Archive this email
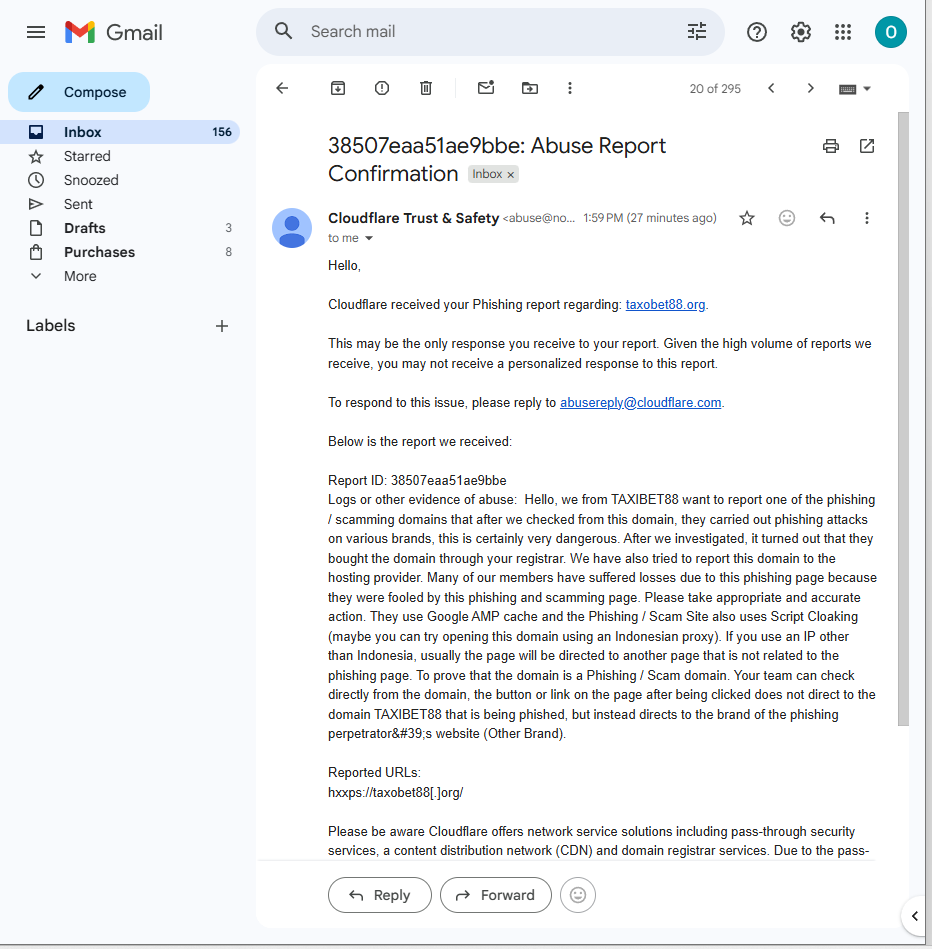 tap(338, 88)
